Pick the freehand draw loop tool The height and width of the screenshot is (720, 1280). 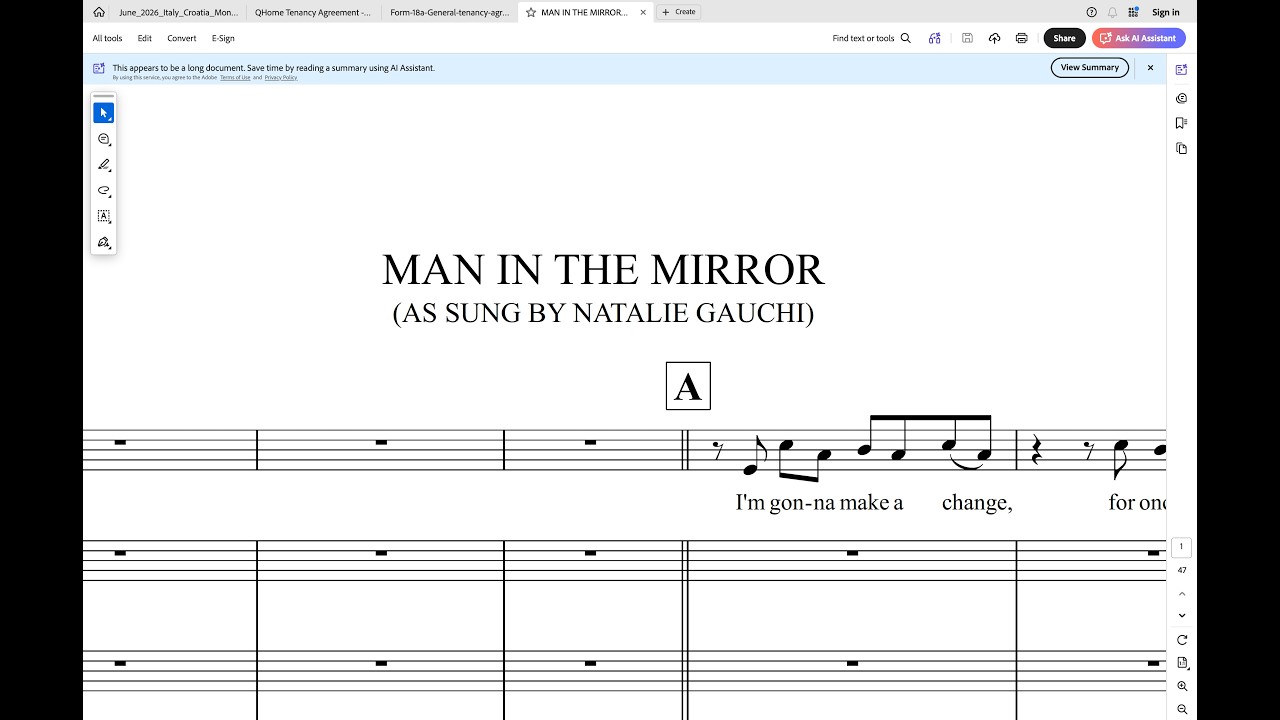pos(104,190)
